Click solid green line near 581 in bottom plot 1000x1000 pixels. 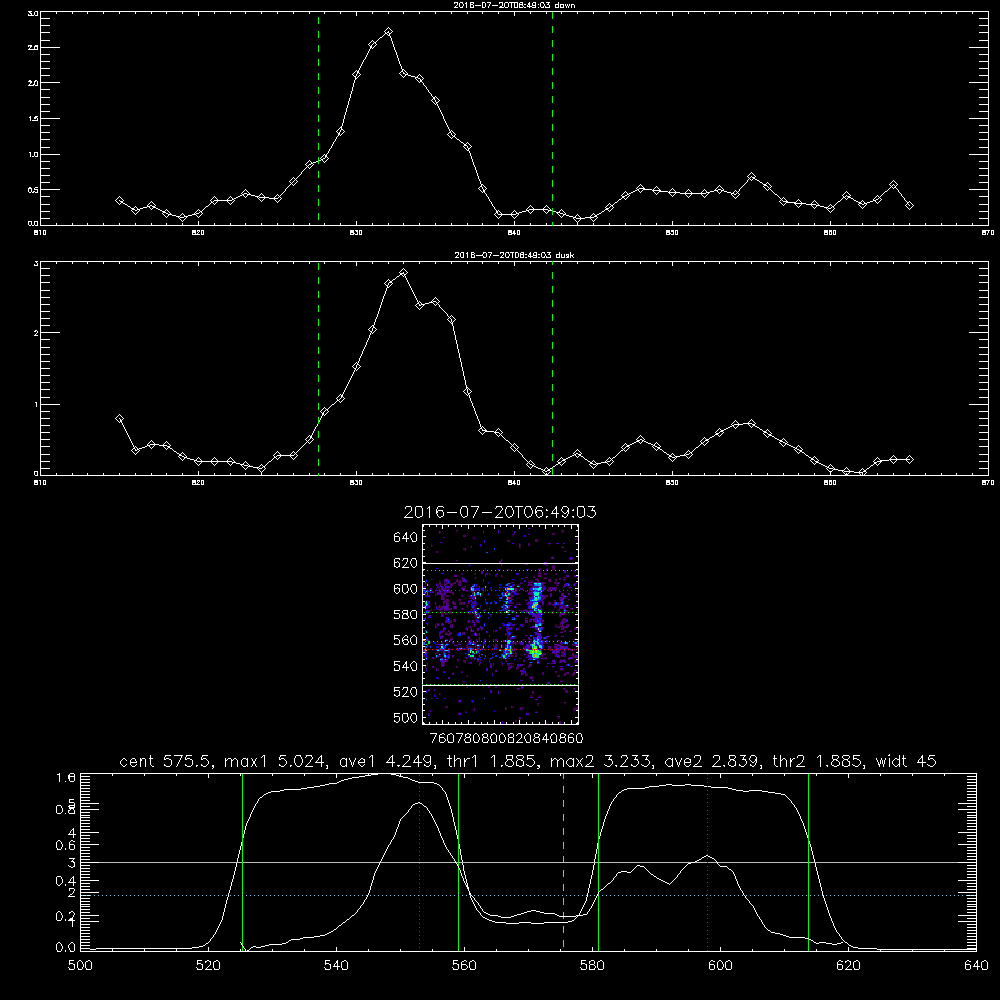pyautogui.click(x=598, y=861)
